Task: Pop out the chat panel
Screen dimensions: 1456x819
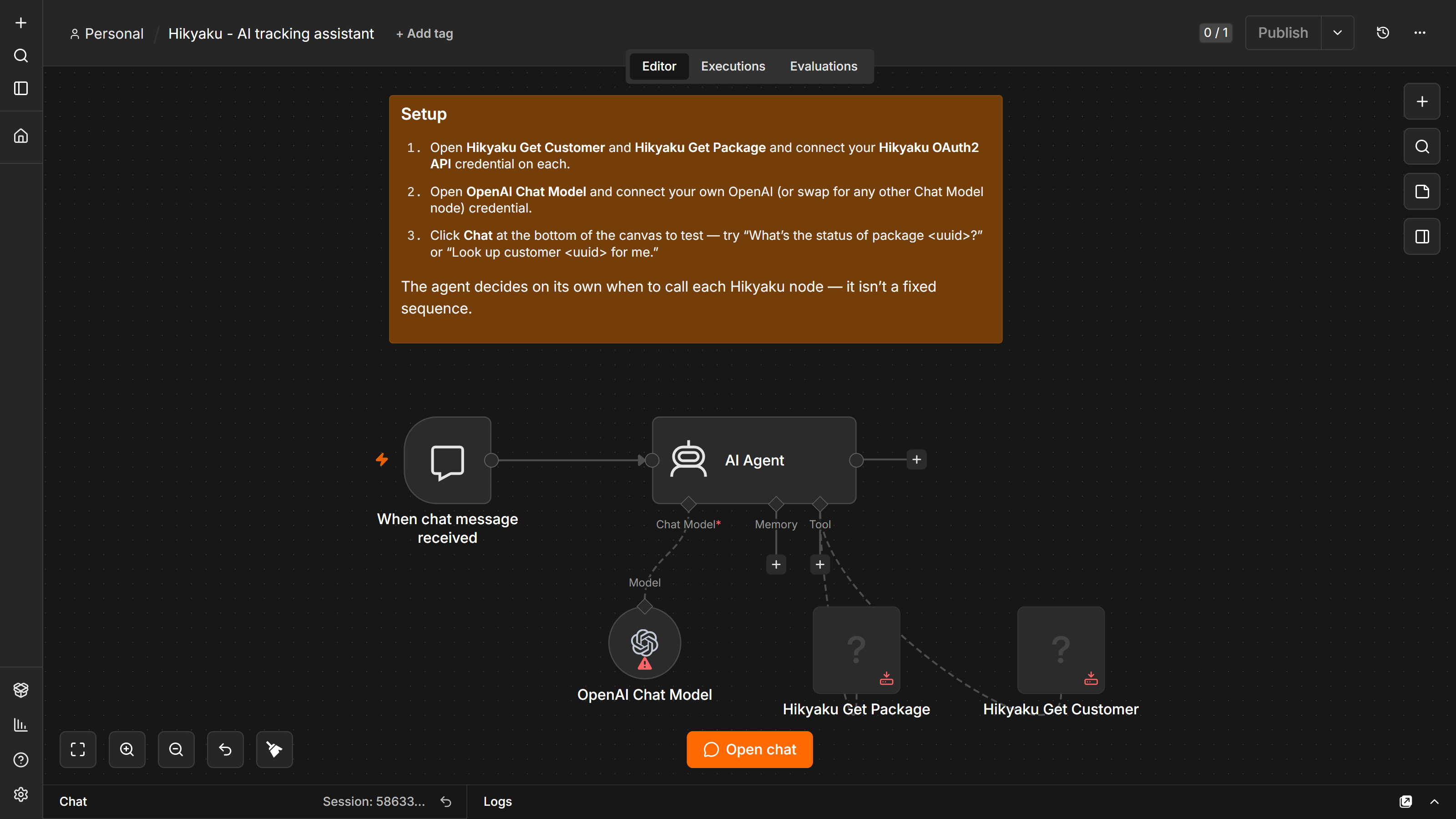Action: (1405, 801)
